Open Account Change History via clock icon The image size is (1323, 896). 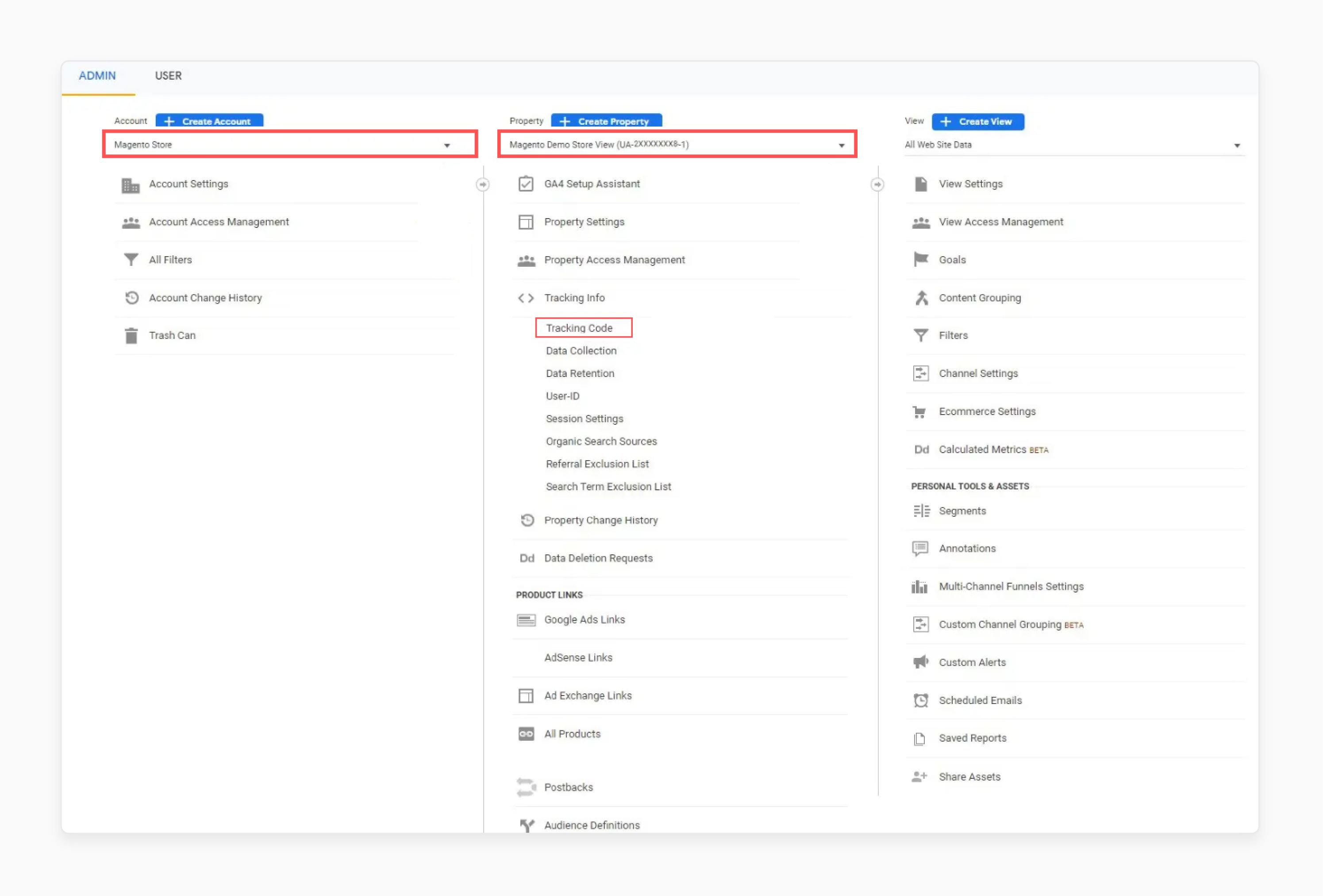click(x=131, y=297)
